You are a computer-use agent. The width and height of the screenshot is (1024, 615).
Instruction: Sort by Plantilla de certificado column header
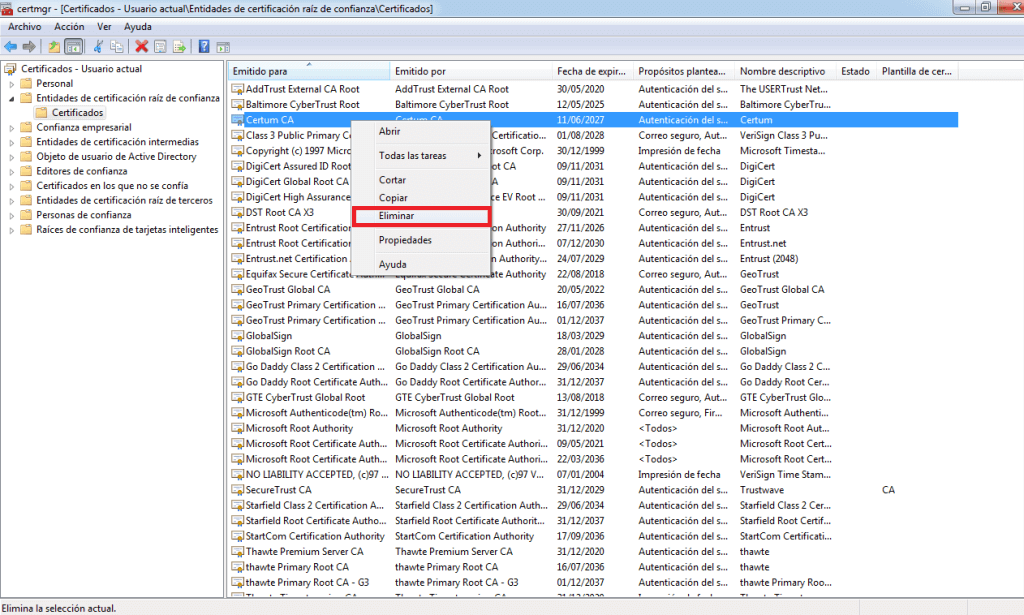point(918,71)
